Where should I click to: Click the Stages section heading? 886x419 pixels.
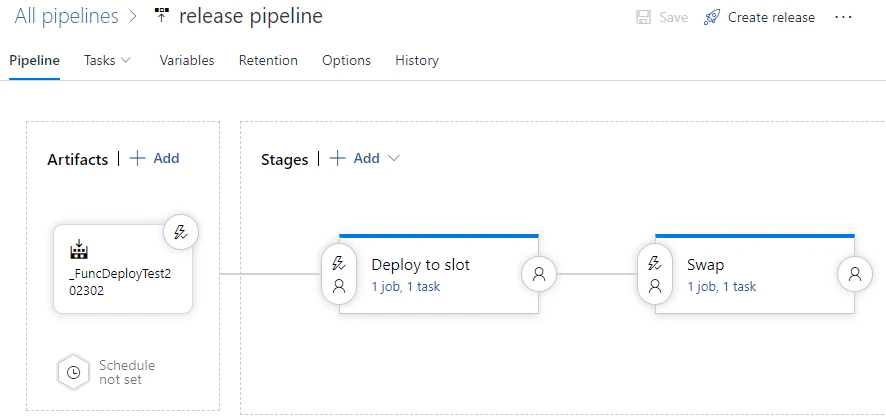(x=285, y=160)
